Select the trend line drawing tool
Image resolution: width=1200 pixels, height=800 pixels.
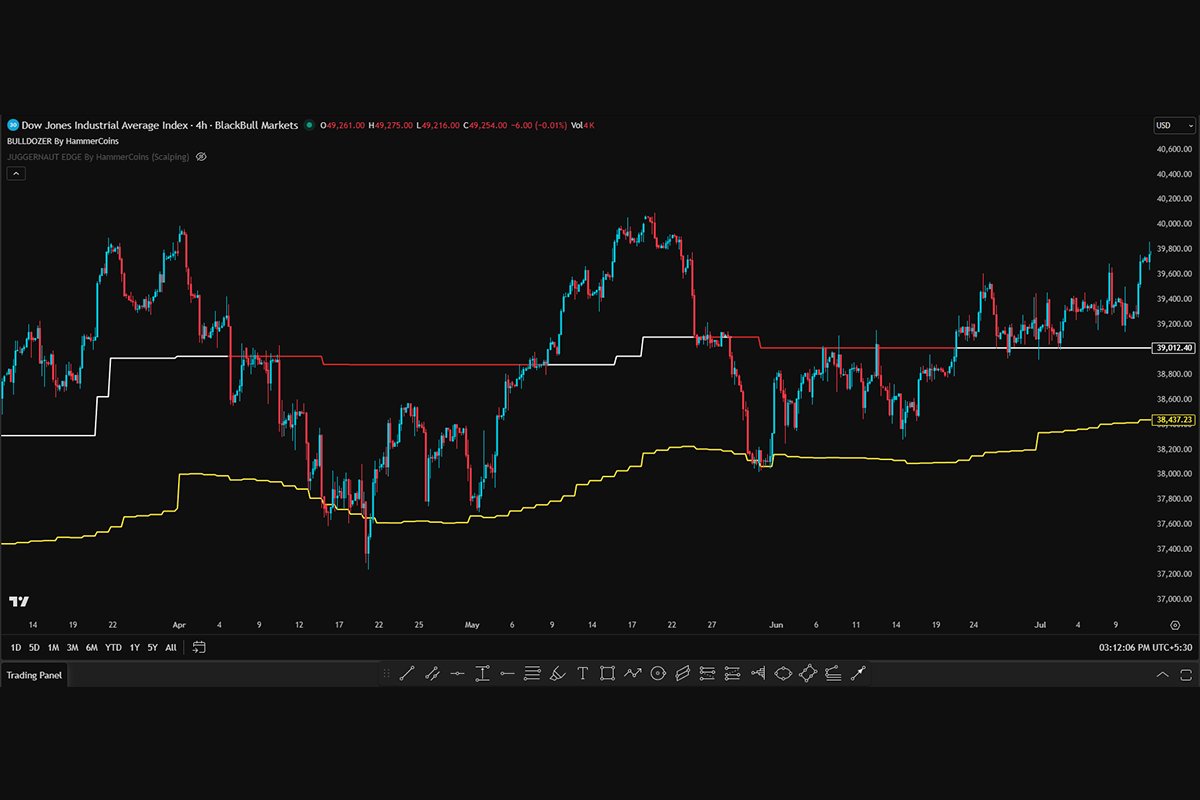[407, 674]
